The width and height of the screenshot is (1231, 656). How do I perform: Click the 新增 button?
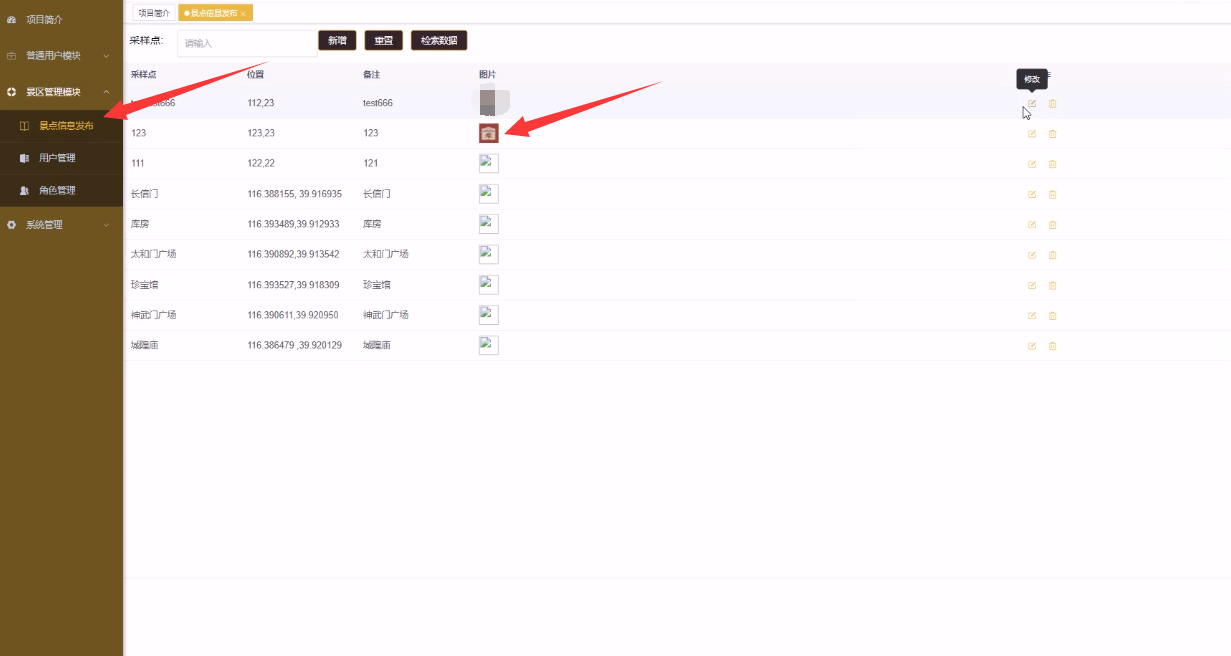[337, 41]
